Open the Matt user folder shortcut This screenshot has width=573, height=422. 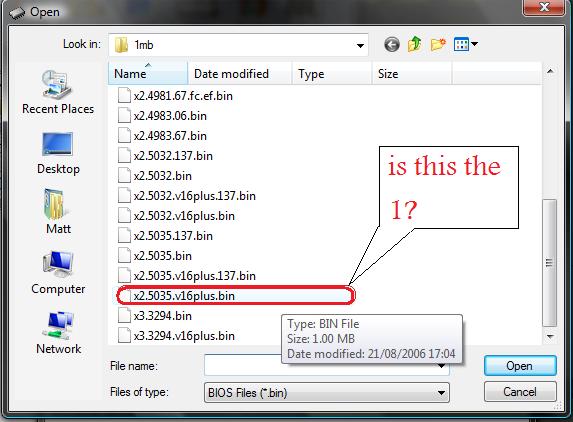58,212
